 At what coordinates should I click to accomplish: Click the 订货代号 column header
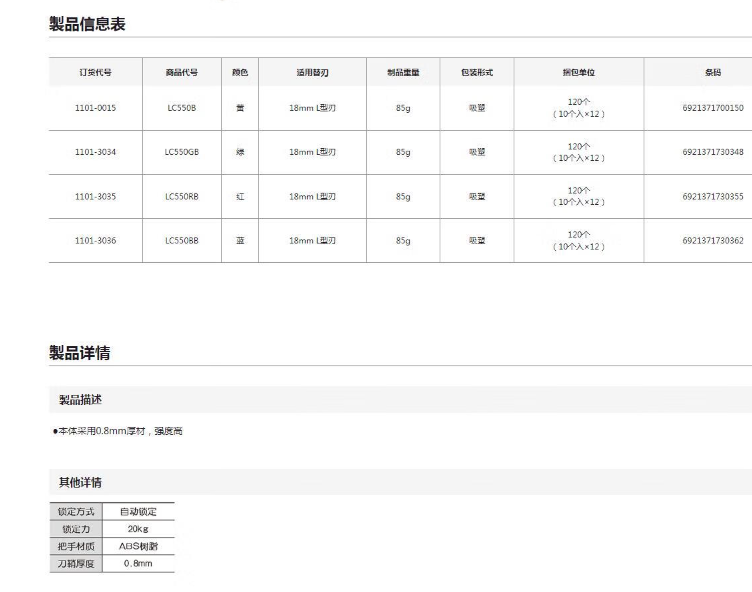pos(95,72)
